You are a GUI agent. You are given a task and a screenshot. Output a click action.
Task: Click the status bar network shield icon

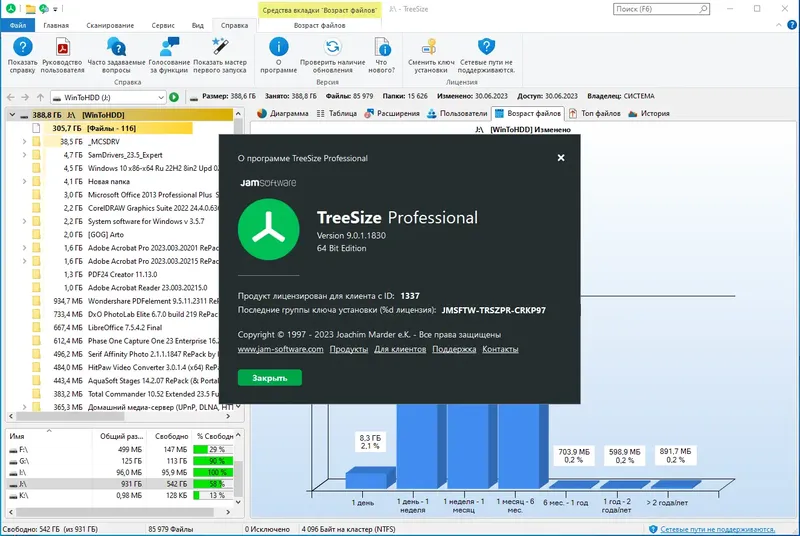(653, 529)
